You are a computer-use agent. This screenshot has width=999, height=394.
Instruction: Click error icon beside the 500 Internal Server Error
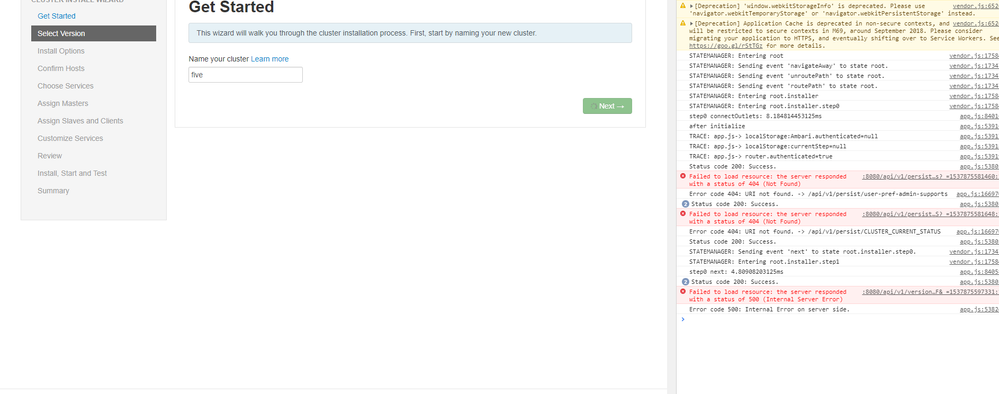[x=683, y=291]
